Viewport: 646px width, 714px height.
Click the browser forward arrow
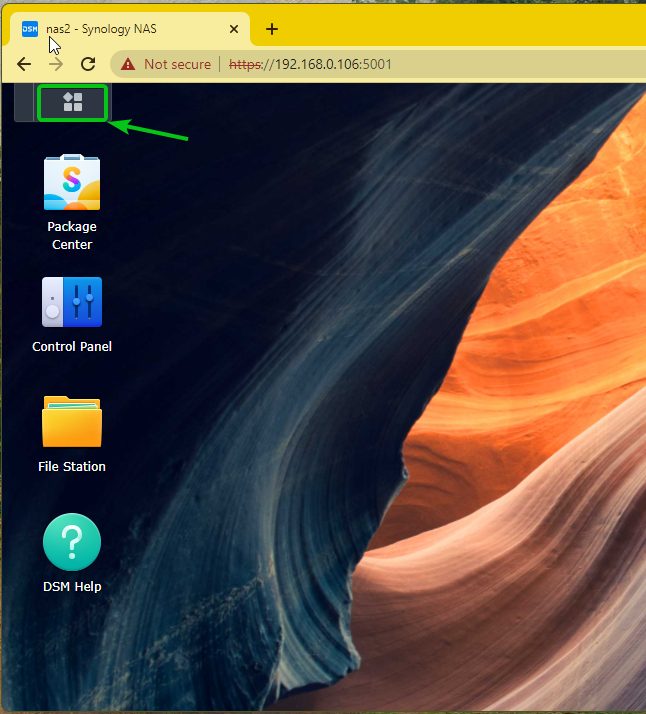(56, 64)
